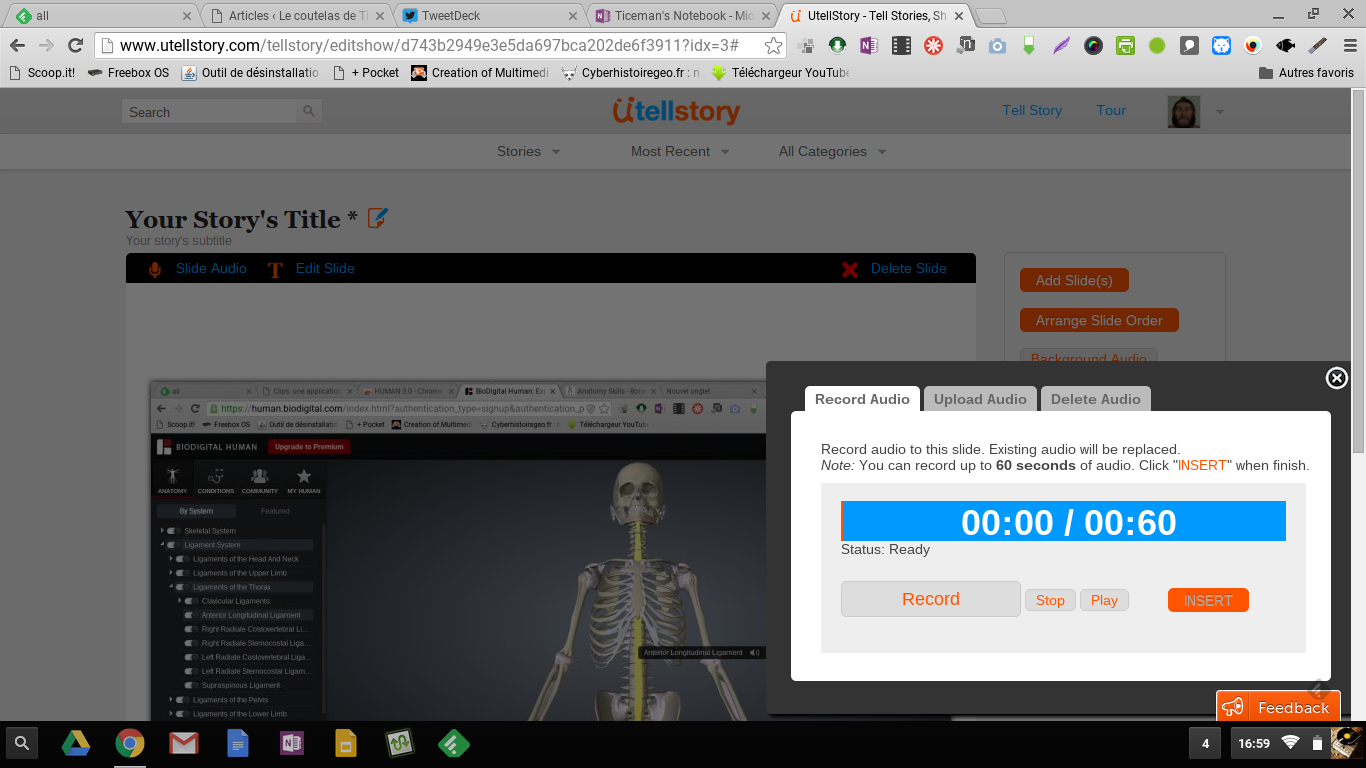Click the blue cat face extension icon
Screen dimensions: 1366x768
click(x=1221, y=45)
